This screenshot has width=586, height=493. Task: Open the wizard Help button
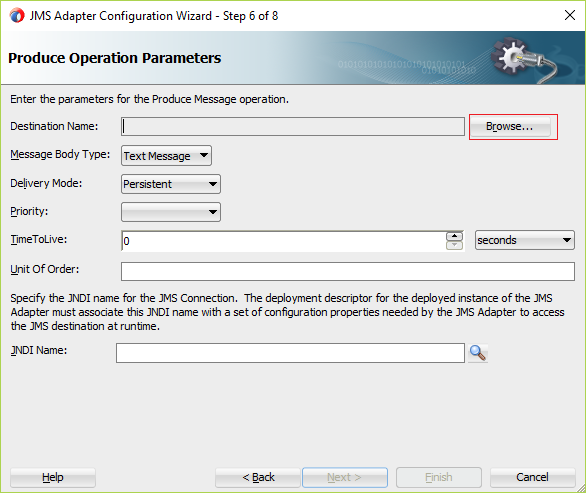pos(53,477)
